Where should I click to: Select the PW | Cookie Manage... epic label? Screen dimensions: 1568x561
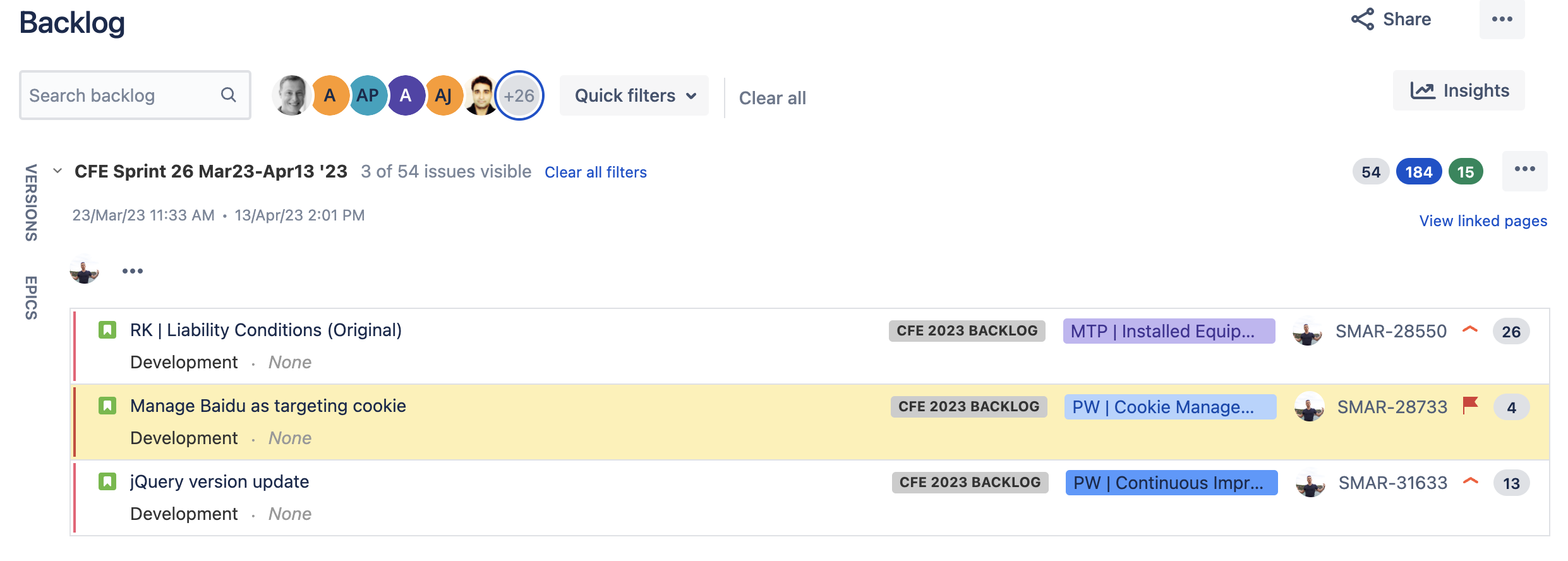(x=1170, y=407)
